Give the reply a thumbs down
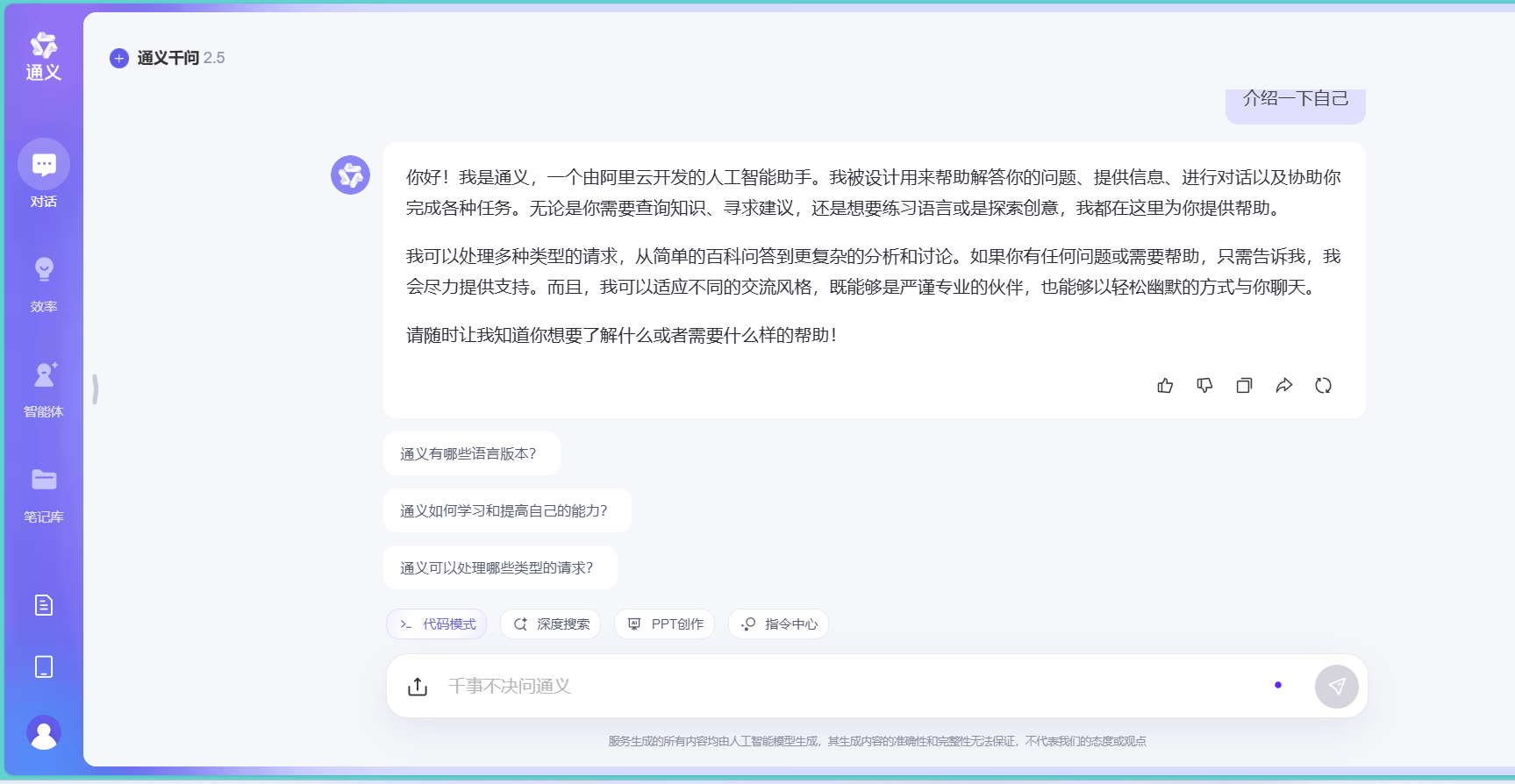Screen dimensions: 1515x784 pyautogui.click(x=1204, y=386)
